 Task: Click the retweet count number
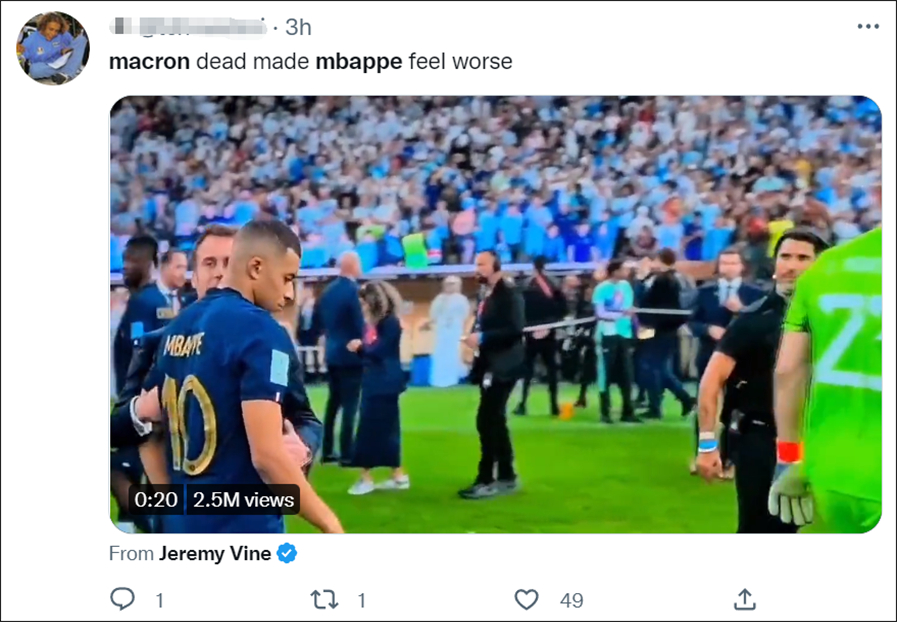click(x=361, y=600)
